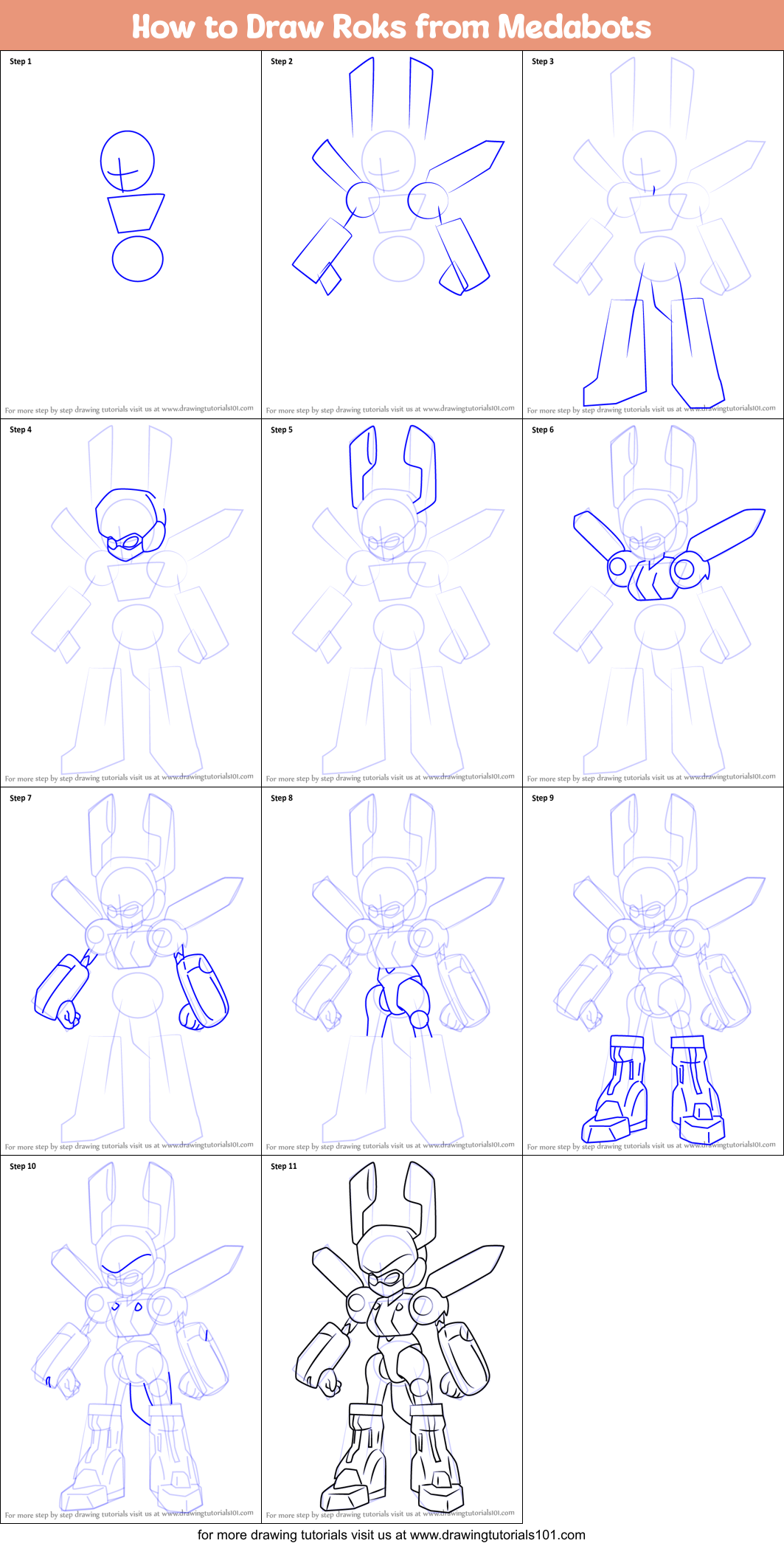Click the Step 8 drawing panel
The width and height of the screenshot is (784, 1546).
pos(392,971)
